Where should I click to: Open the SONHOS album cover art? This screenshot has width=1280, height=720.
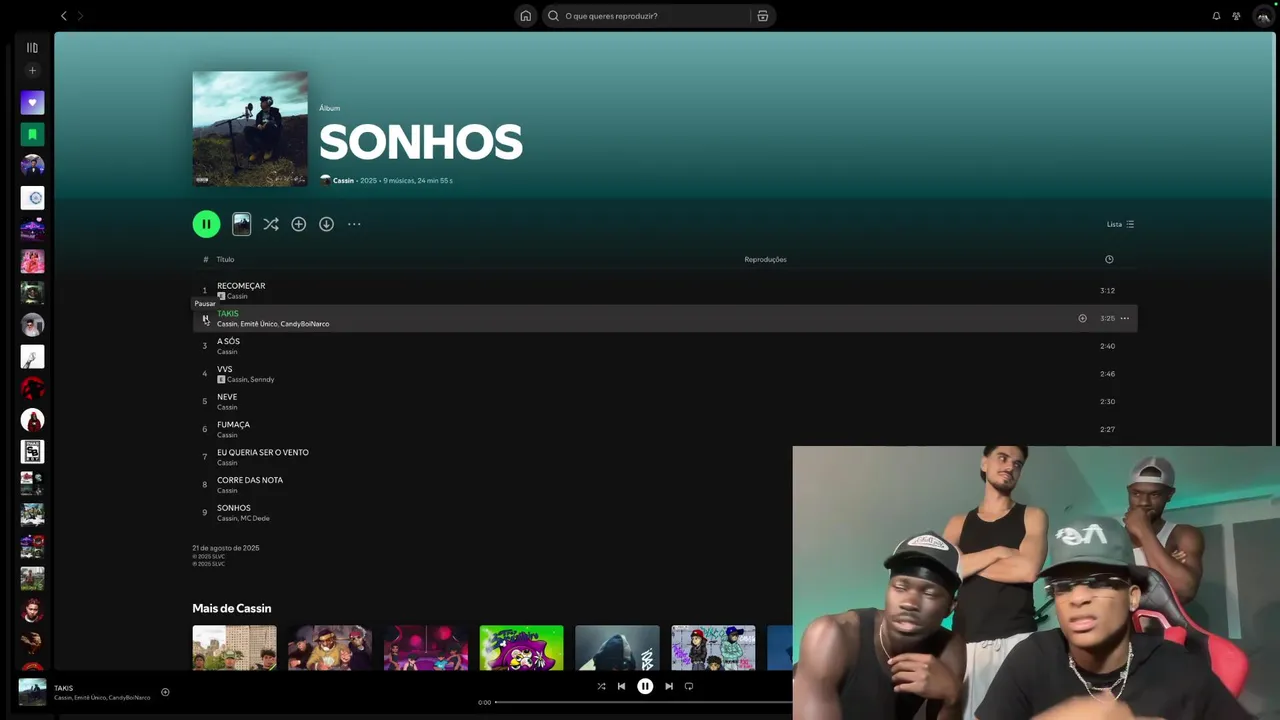[x=250, y=129]
